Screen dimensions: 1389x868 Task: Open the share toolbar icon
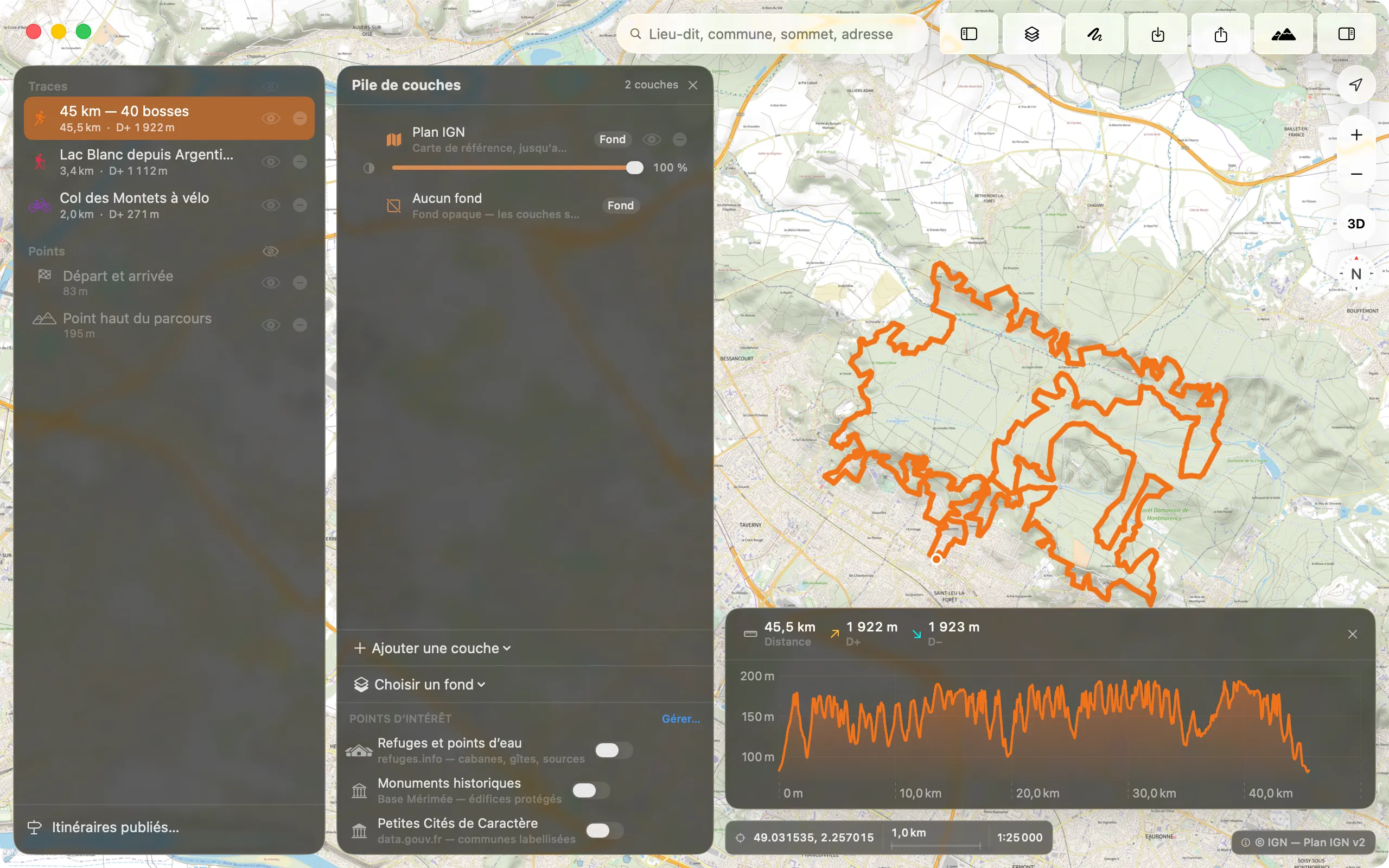(1221, 34)
